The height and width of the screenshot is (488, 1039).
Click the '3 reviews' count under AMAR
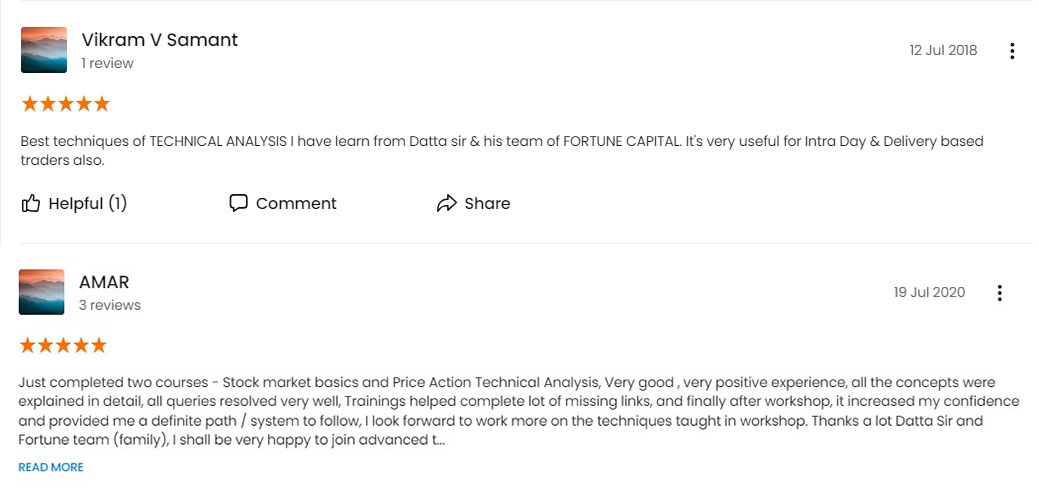click(110, 306)
